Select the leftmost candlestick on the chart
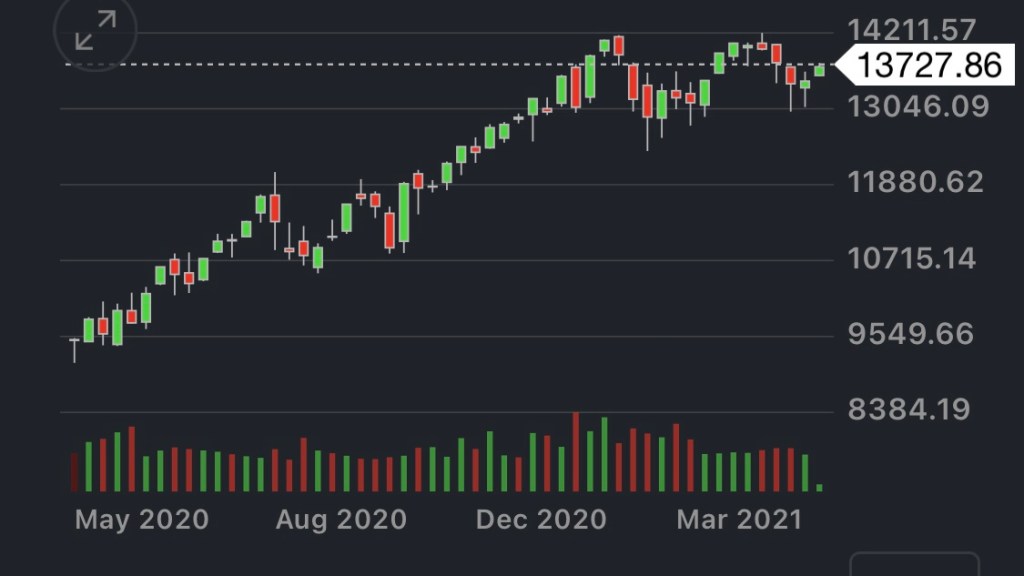The height and width of the screenshot is (576, 1024). coord(74,346)
